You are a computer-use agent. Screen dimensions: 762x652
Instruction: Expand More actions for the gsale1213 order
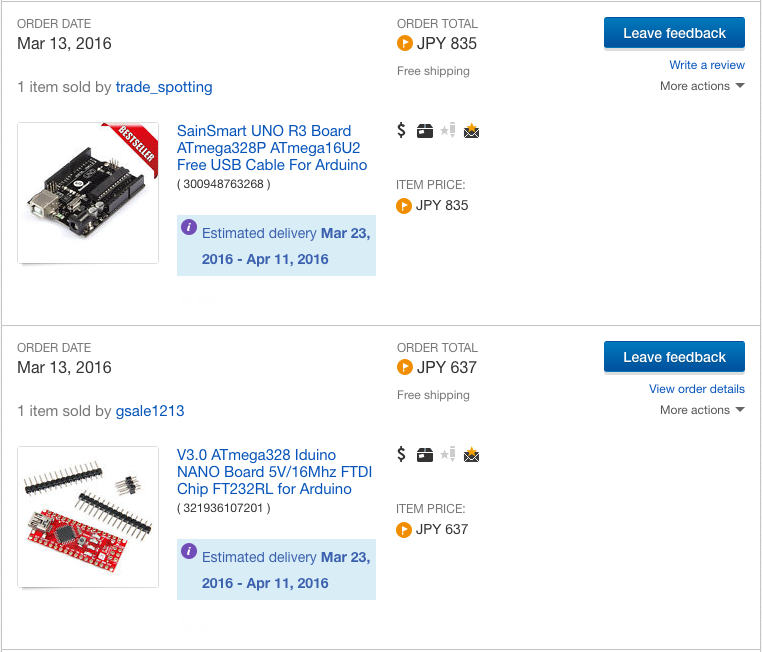[702, 410]
